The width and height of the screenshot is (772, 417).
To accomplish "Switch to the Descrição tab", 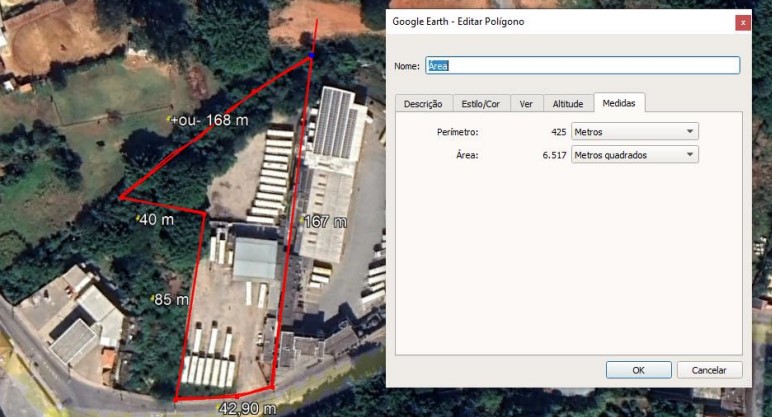I will coord(423,104).
